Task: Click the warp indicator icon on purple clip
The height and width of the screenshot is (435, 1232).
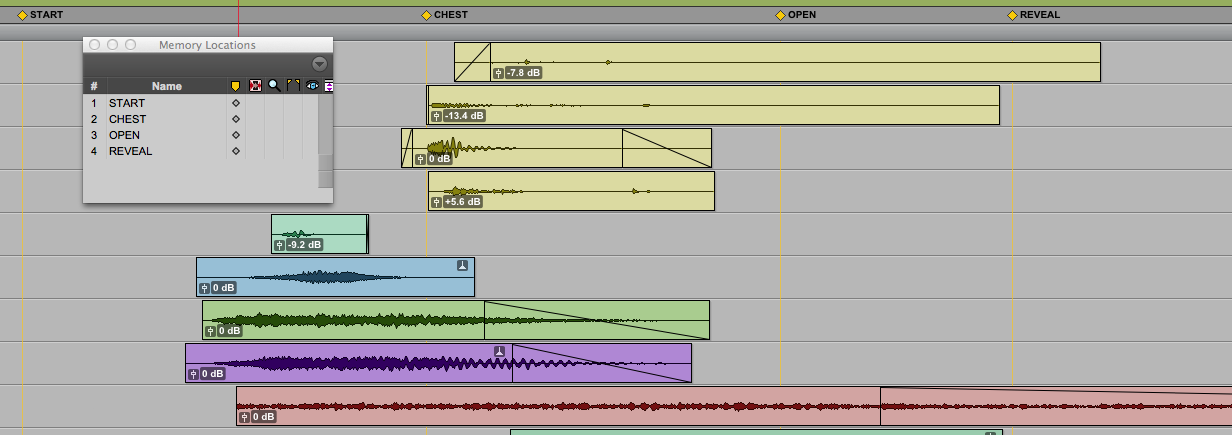Action: coord(500,351)
